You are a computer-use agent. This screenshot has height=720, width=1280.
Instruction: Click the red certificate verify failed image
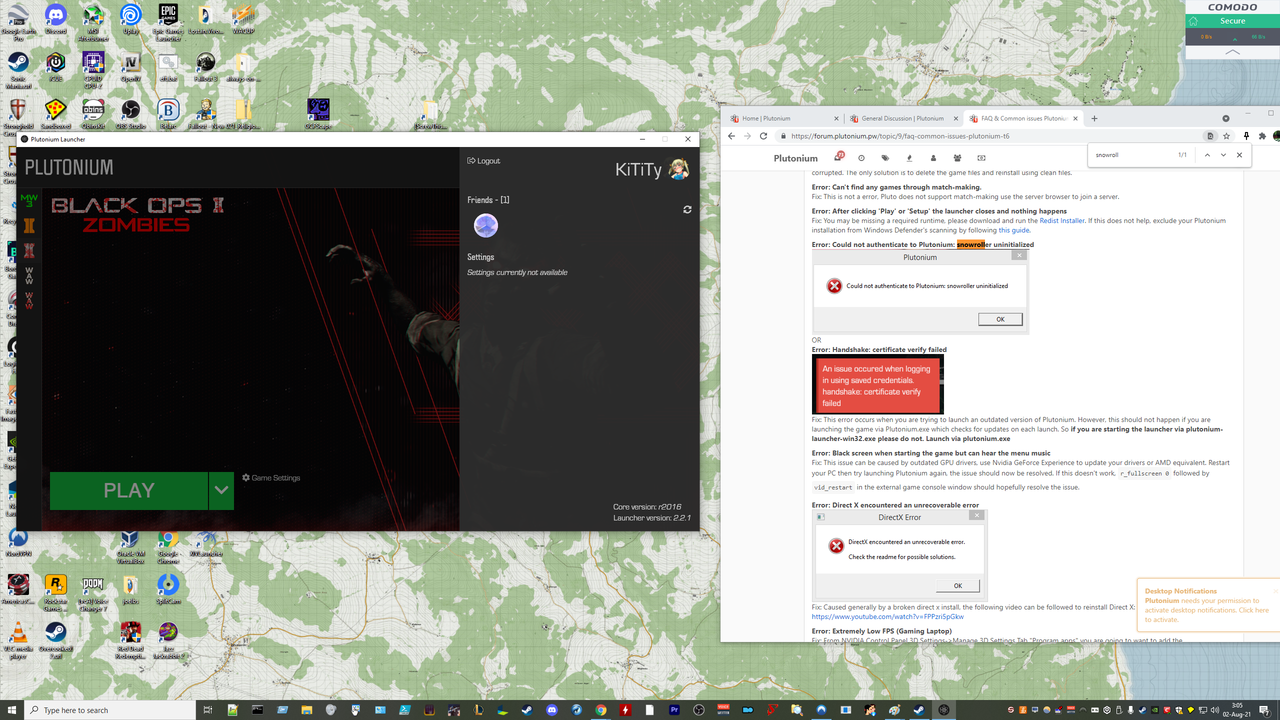[878, 385]
